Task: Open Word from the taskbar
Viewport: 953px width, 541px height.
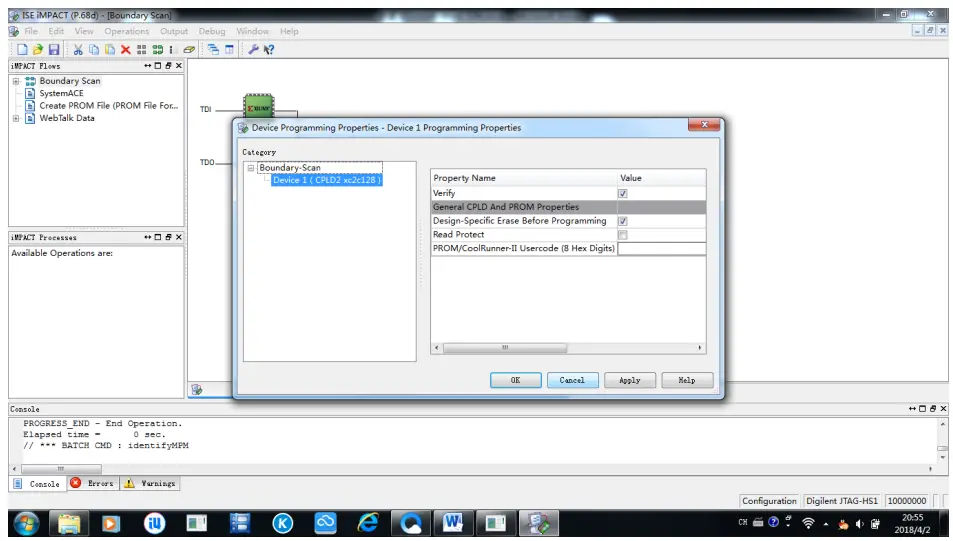Action: coord(453,523)
